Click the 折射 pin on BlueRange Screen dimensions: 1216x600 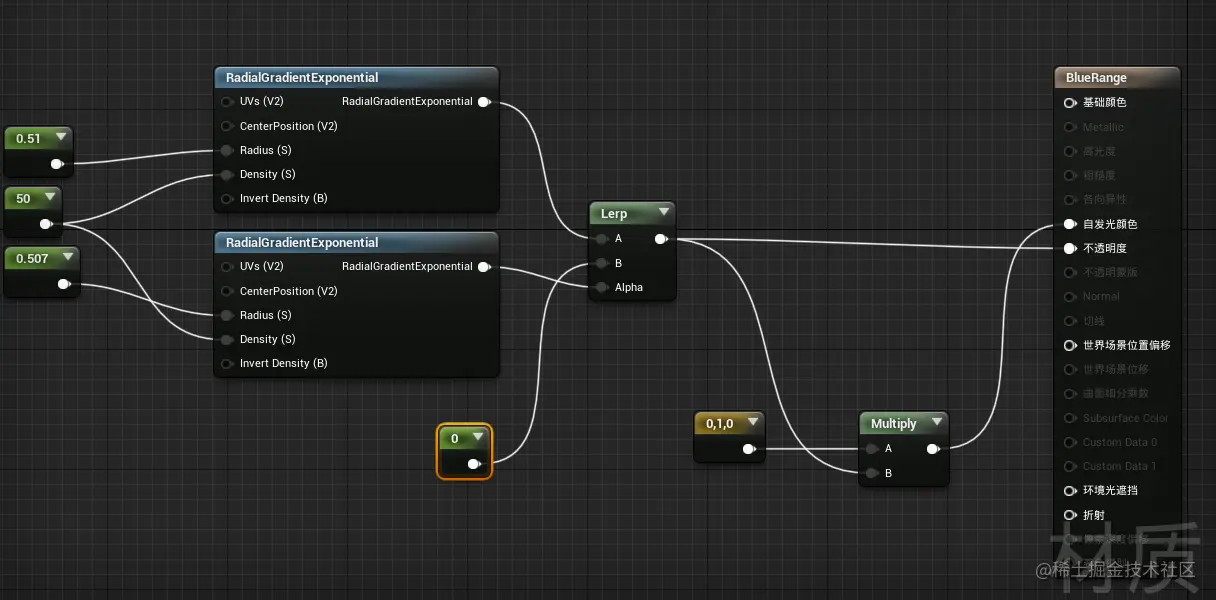[1070, 515]
